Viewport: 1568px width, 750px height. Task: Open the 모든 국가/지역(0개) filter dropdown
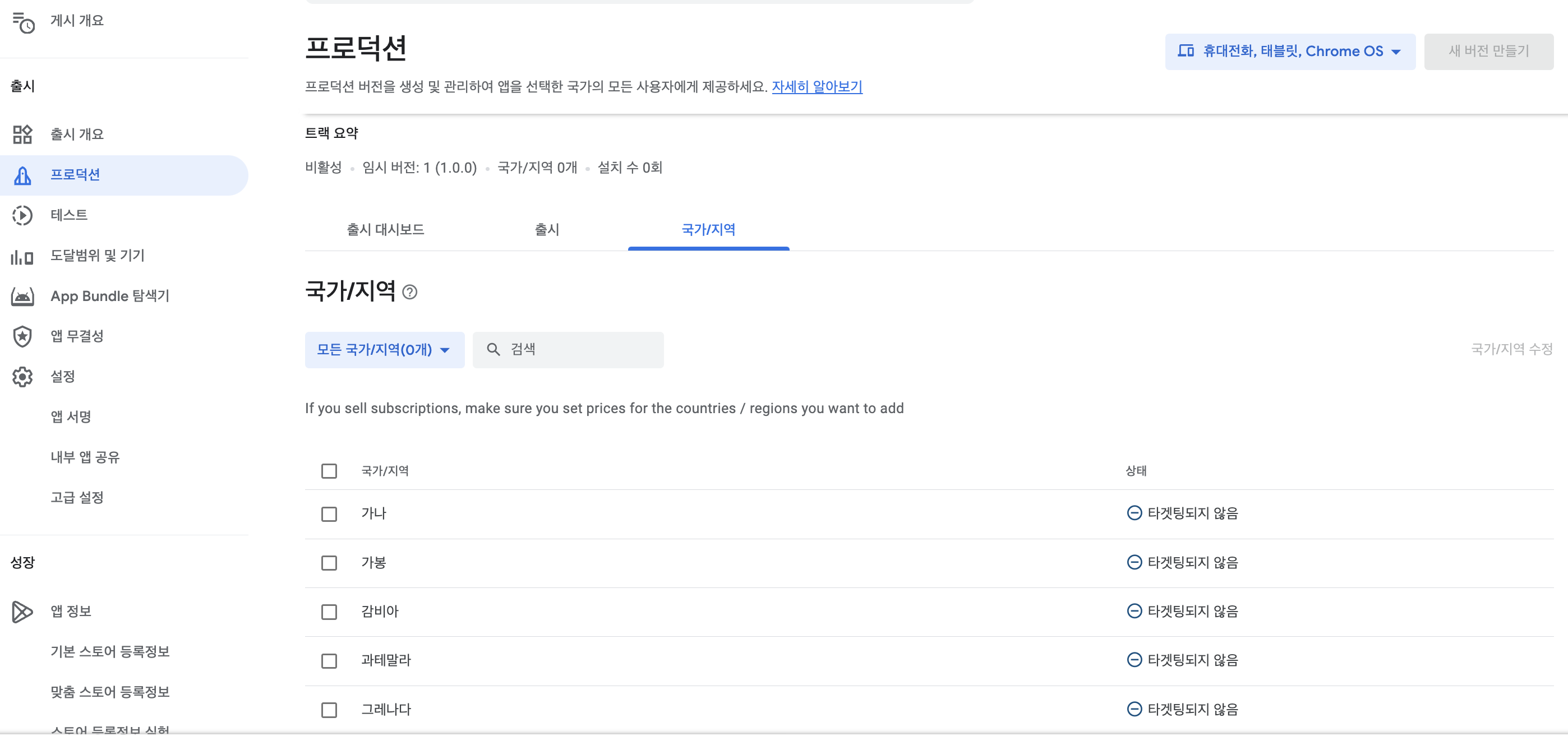(384, 350)
